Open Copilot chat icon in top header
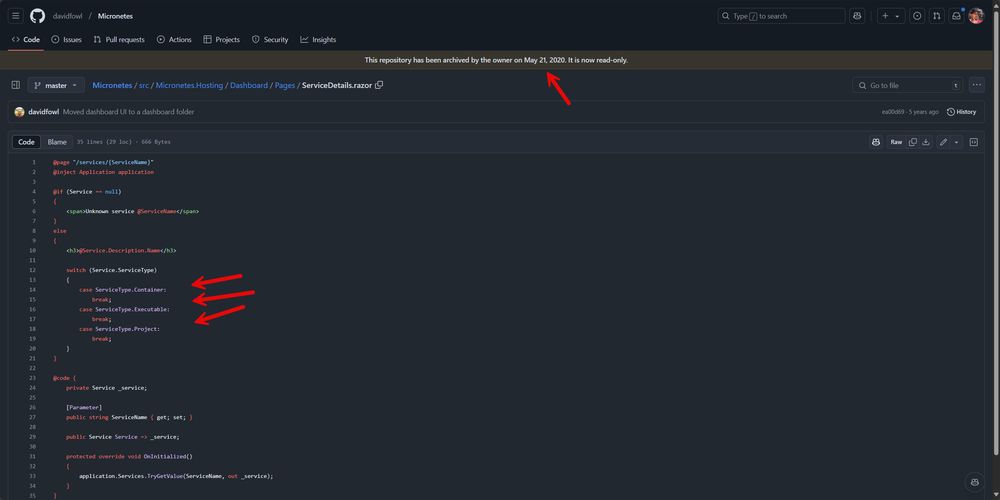 pyautogui.click(x=857, y=16)
